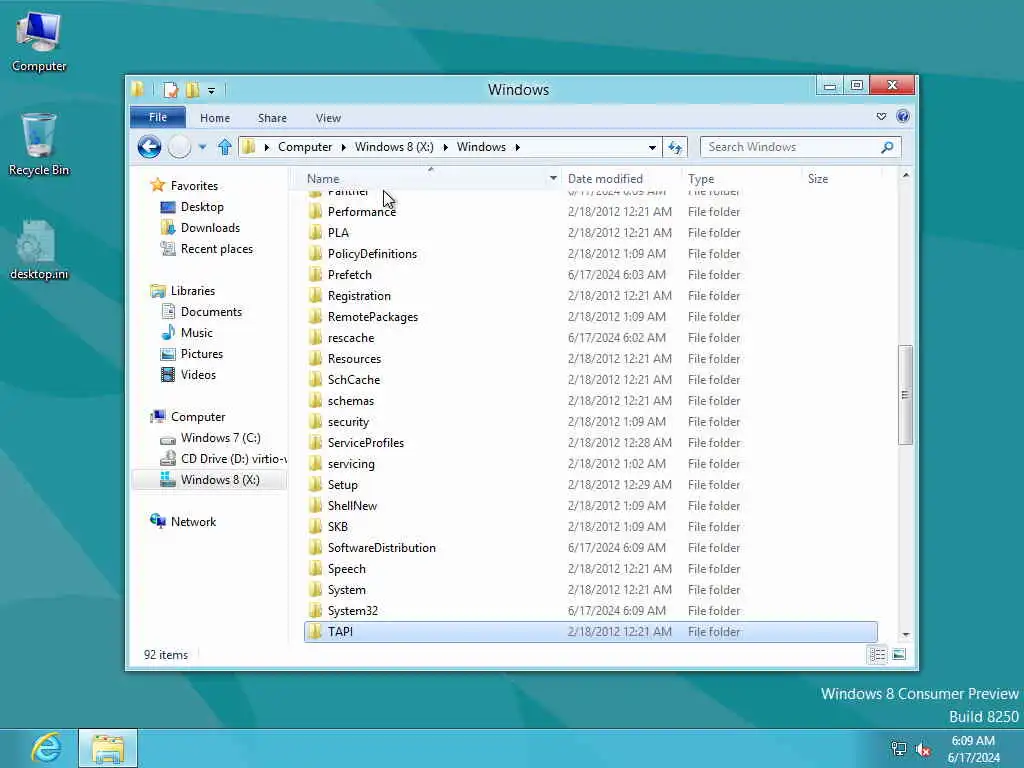The height and width of the screenshot is (768, 1024).
Task: Switch to the View ribbon tab
Action: pyautogui.click(x=328, y=118)
